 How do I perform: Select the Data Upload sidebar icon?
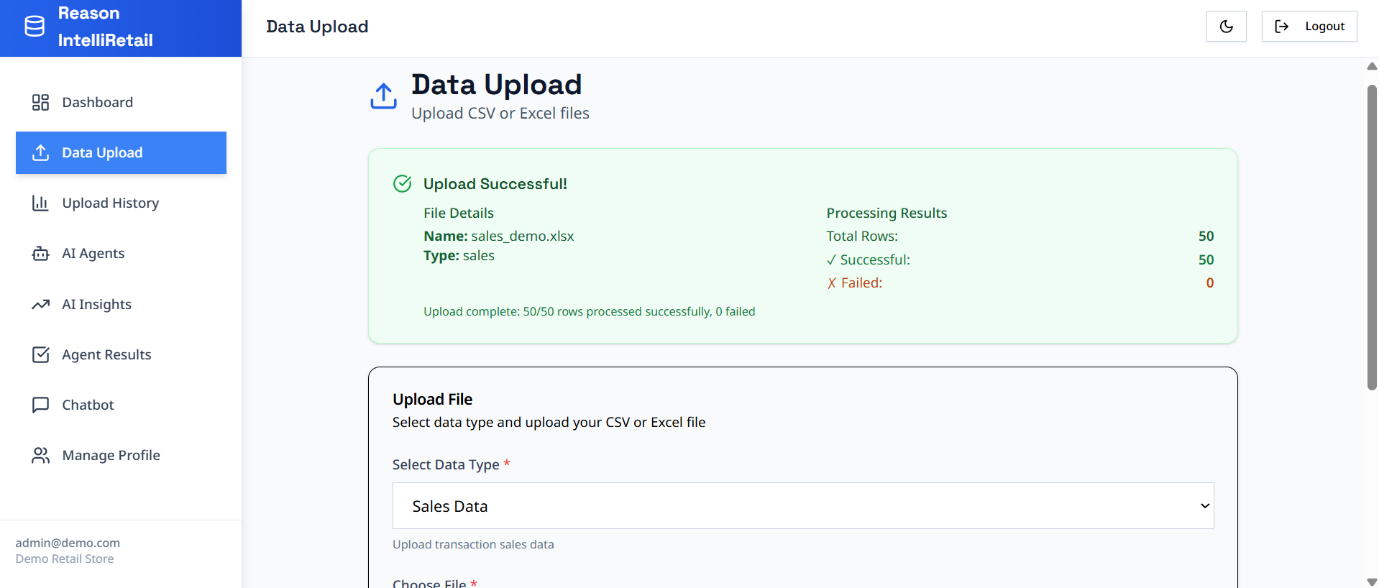pos(40,152)
